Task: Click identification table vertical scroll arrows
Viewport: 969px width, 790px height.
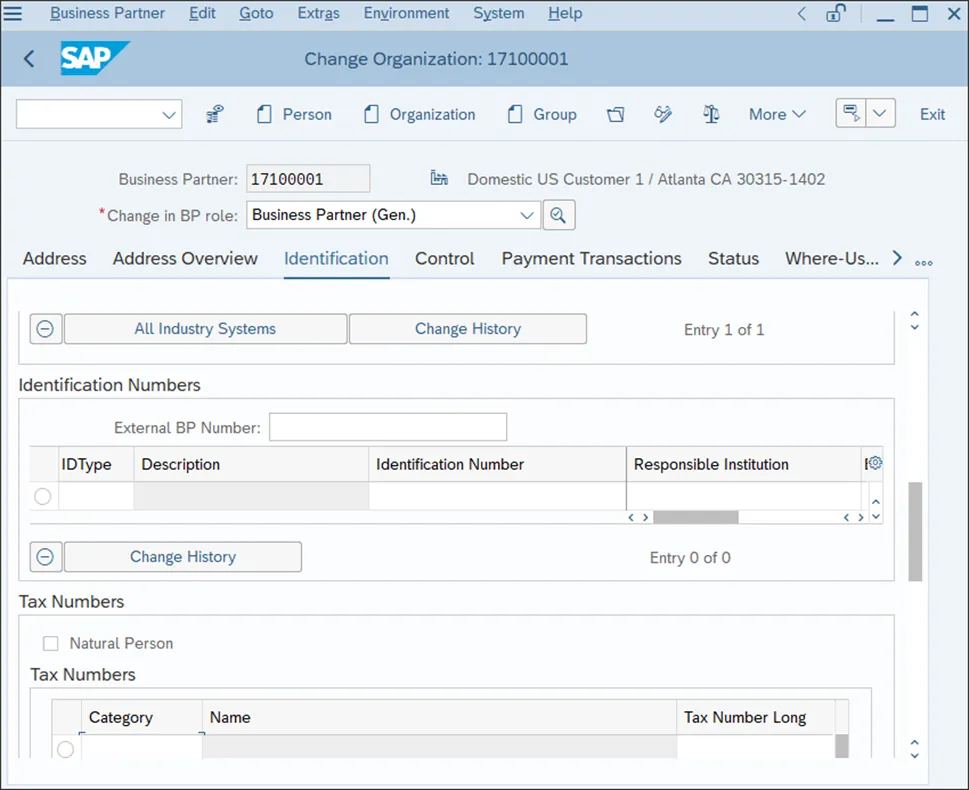Action: [876, 509]
